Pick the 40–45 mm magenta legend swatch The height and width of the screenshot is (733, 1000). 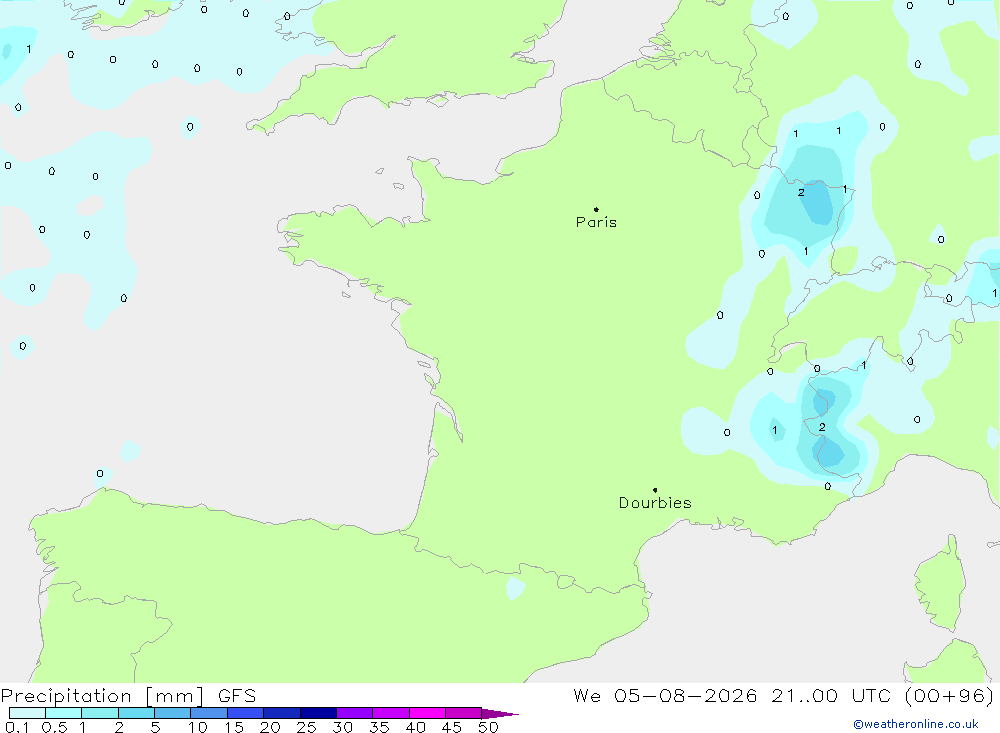(x=427, y=713)
